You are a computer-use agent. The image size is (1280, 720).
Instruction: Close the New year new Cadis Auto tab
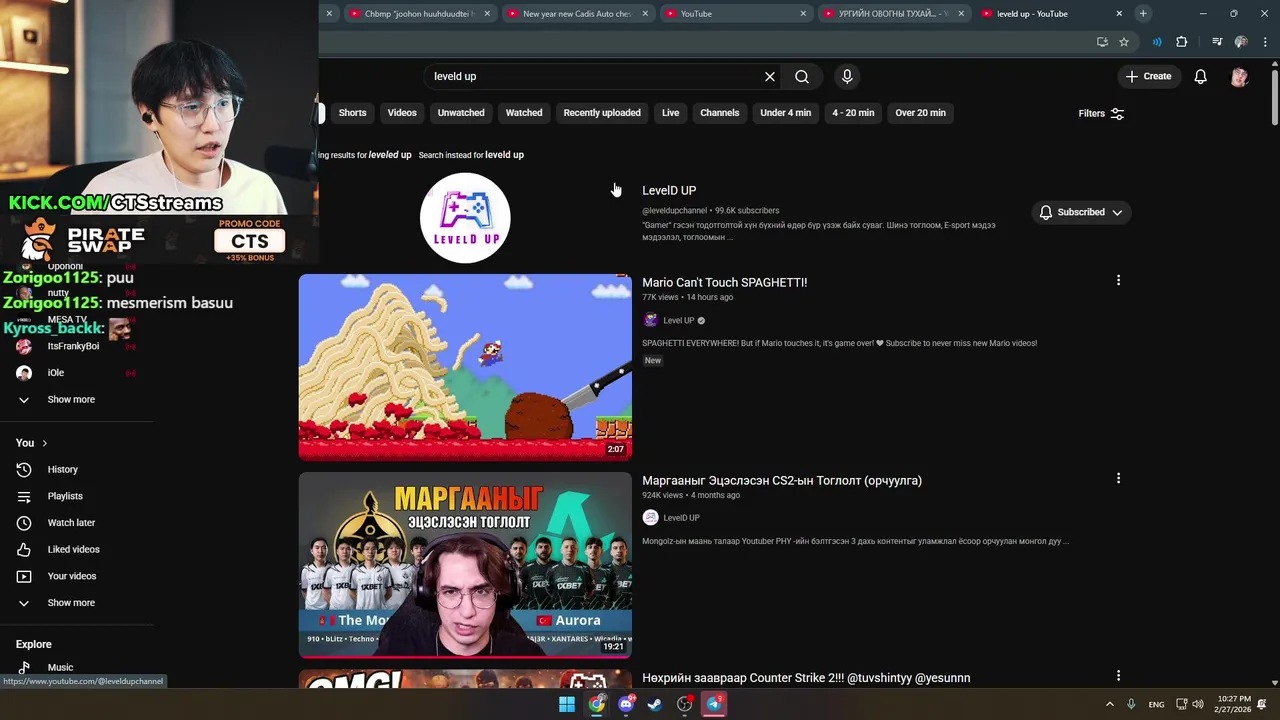(645, 14)
